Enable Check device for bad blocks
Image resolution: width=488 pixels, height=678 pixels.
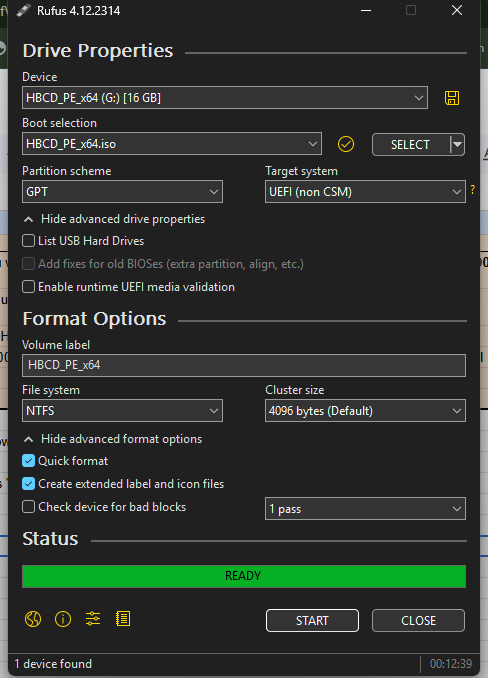[29, 507]
